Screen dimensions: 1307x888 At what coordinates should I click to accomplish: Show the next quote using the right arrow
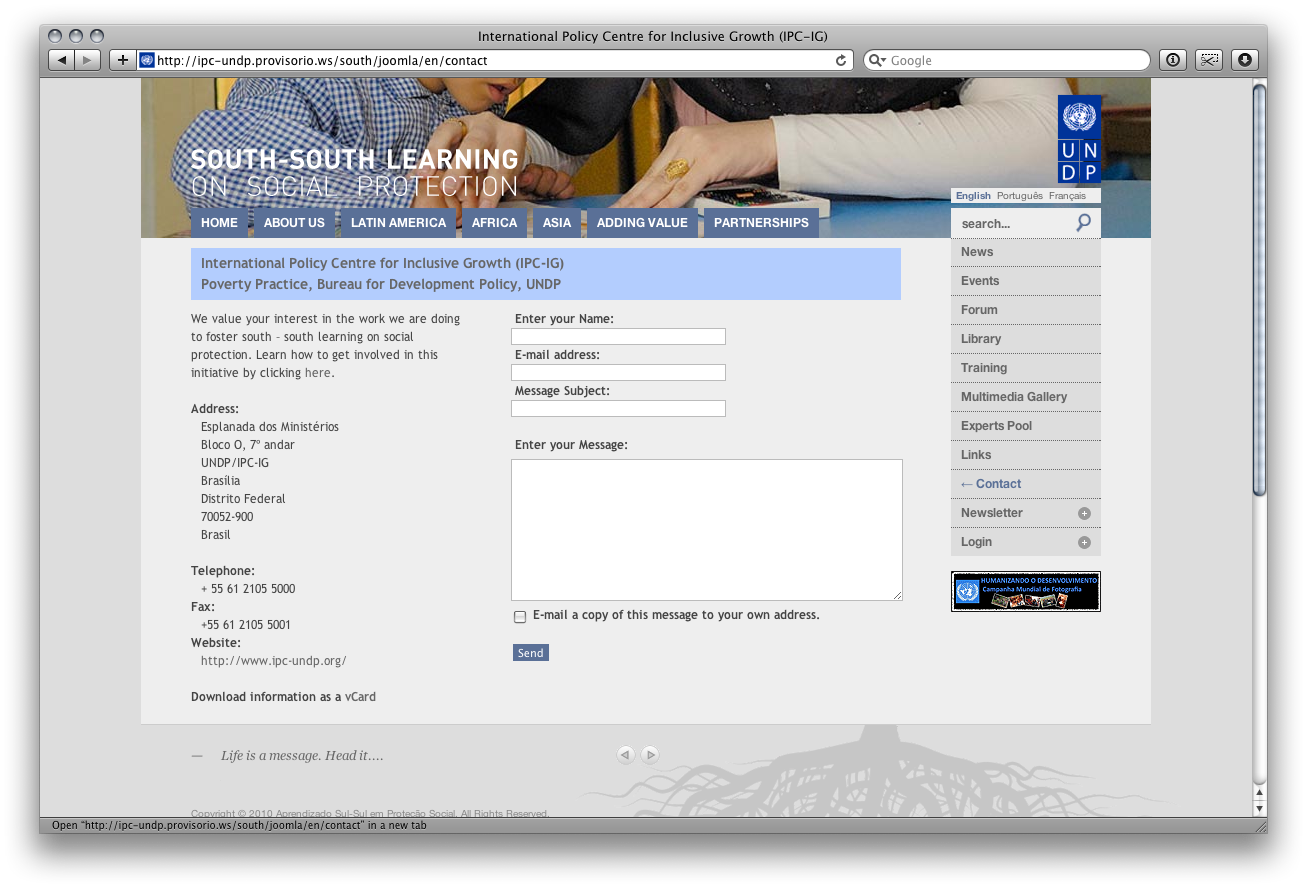(650, 755)
